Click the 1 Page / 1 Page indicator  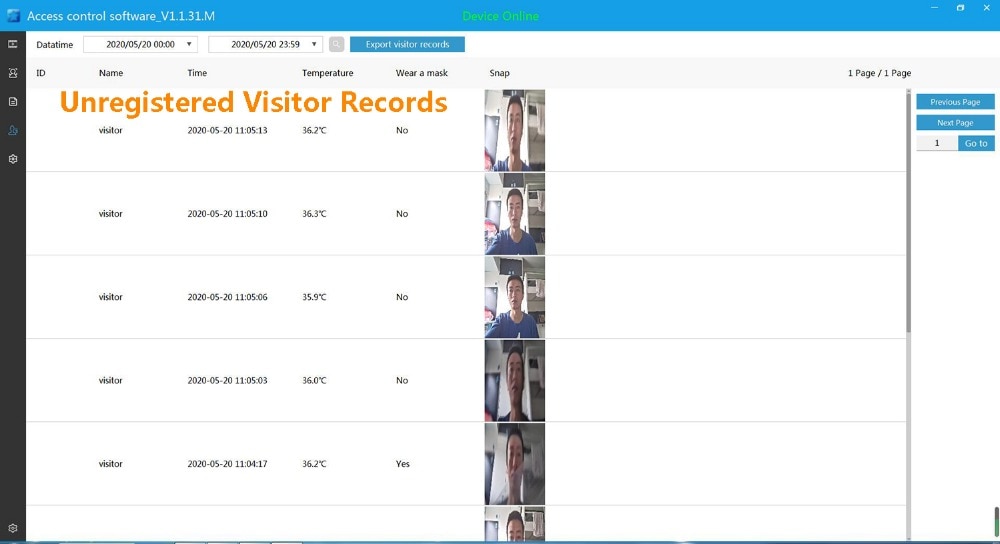coord(879,73)
